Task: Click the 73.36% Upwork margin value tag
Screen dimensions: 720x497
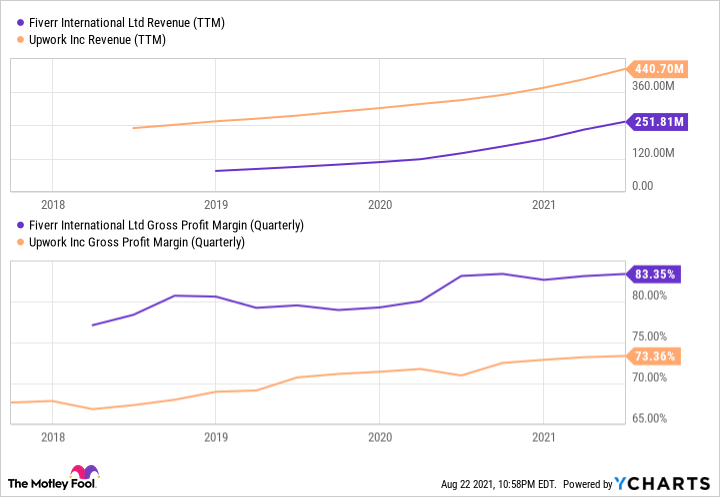Action: tap(655, 356)
